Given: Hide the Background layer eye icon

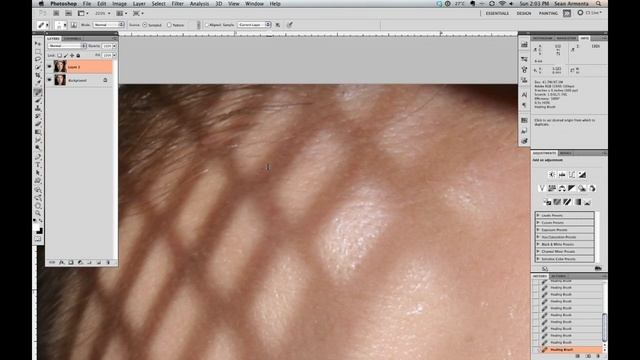Looking at the screenshot, I should point(49,80).
